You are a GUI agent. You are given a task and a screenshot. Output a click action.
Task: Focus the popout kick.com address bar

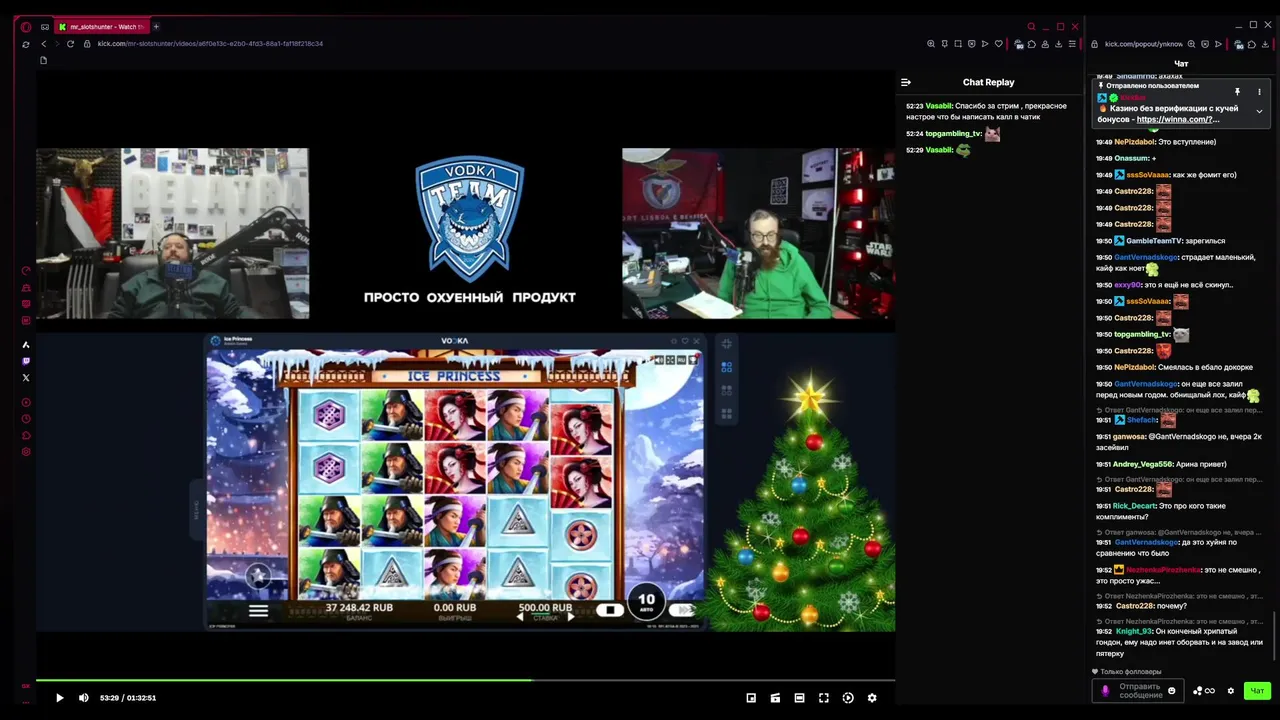point(1143,44)
